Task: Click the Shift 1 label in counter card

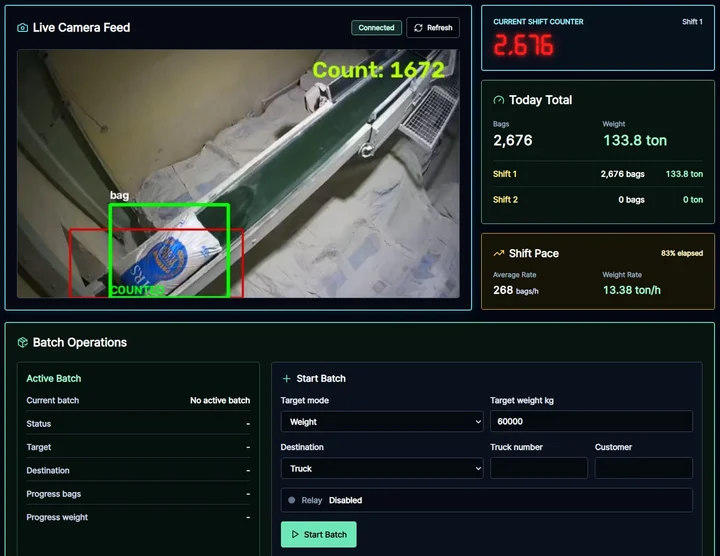Action: [692, 22]
